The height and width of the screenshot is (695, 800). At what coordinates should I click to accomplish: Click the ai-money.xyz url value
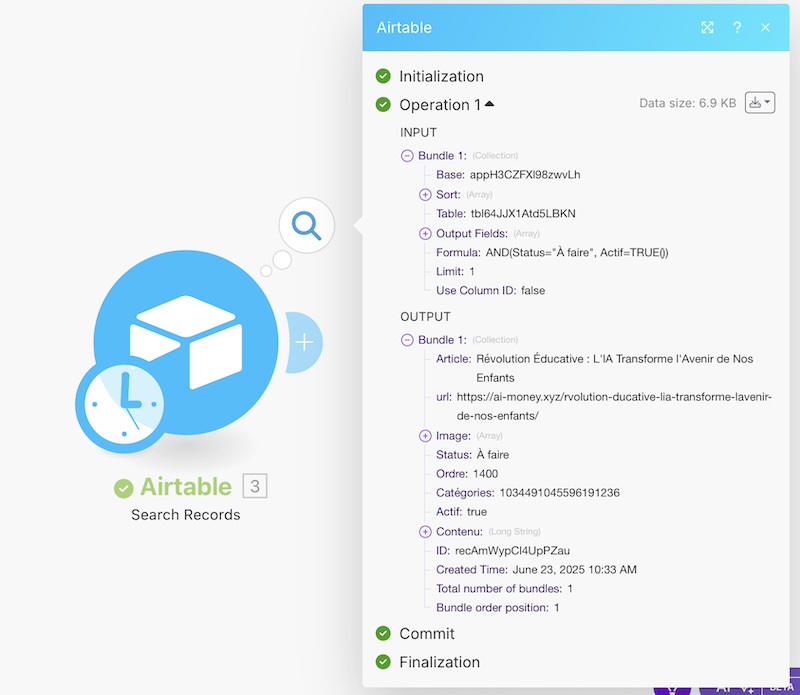tap(614, 407)
